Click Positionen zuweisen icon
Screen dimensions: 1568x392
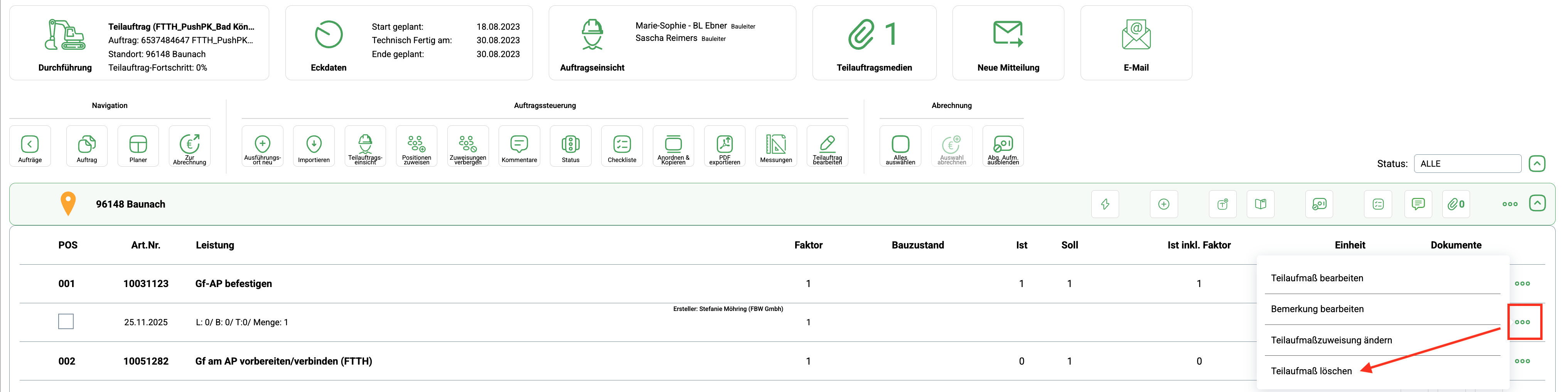[416, 145]
